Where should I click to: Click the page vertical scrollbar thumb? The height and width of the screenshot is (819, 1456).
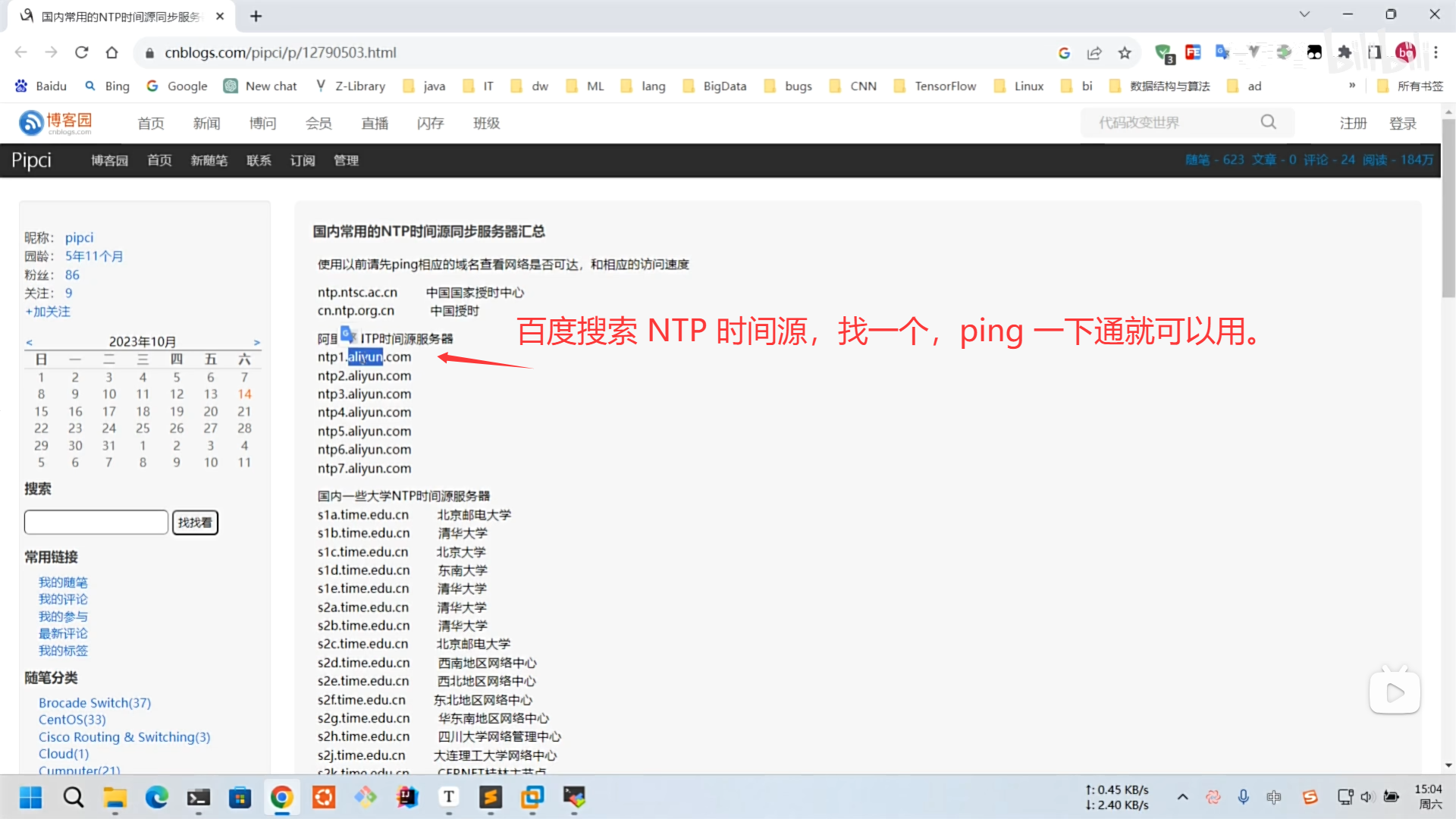(x=1448, y=208)
